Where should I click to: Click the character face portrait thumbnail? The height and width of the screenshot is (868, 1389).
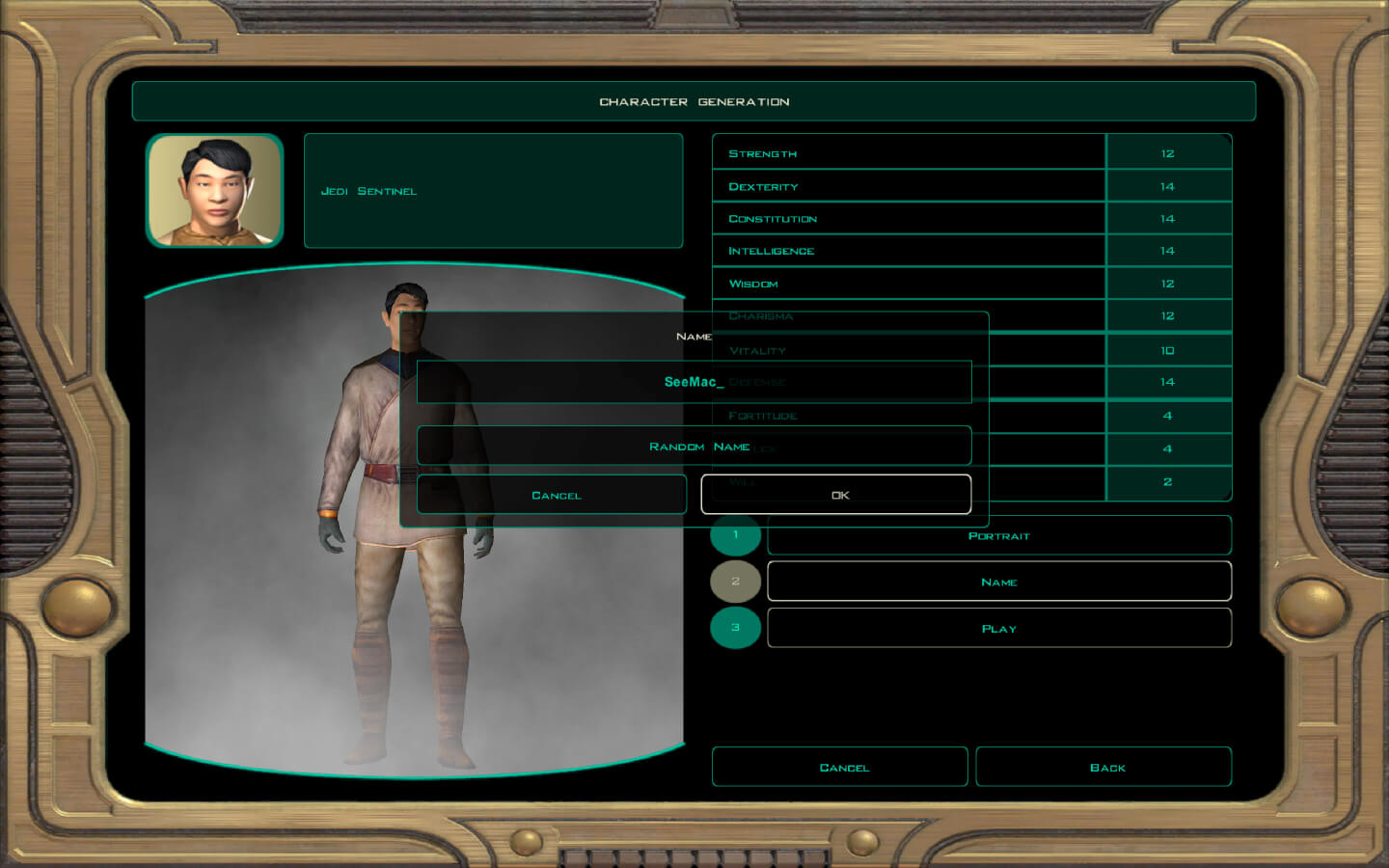pos(214,191)
